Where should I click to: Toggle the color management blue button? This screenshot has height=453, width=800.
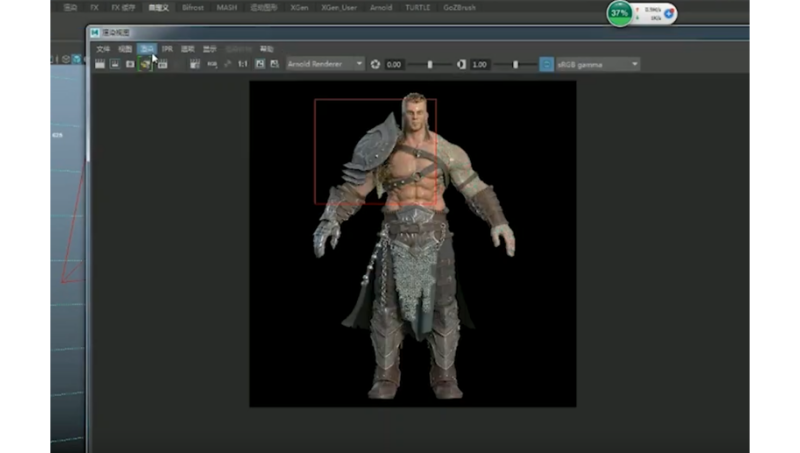point(546,64)
